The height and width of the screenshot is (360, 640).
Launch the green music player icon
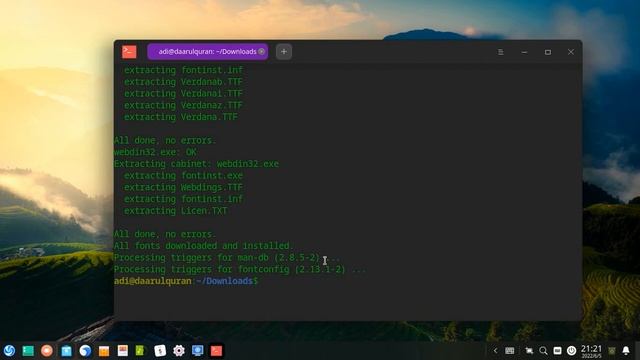[x=140, y=350]
